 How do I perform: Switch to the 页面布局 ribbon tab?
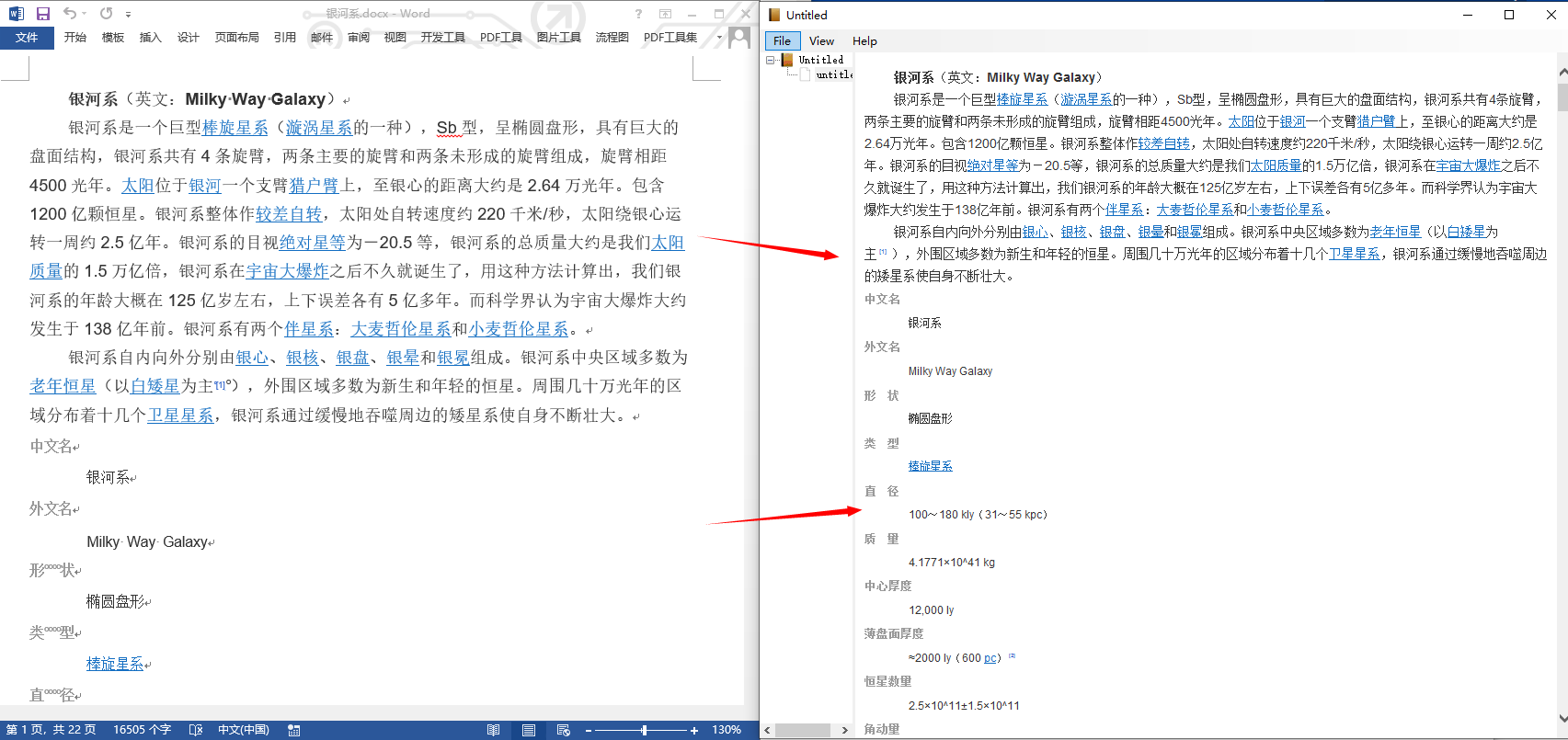[x=236, y=38]
